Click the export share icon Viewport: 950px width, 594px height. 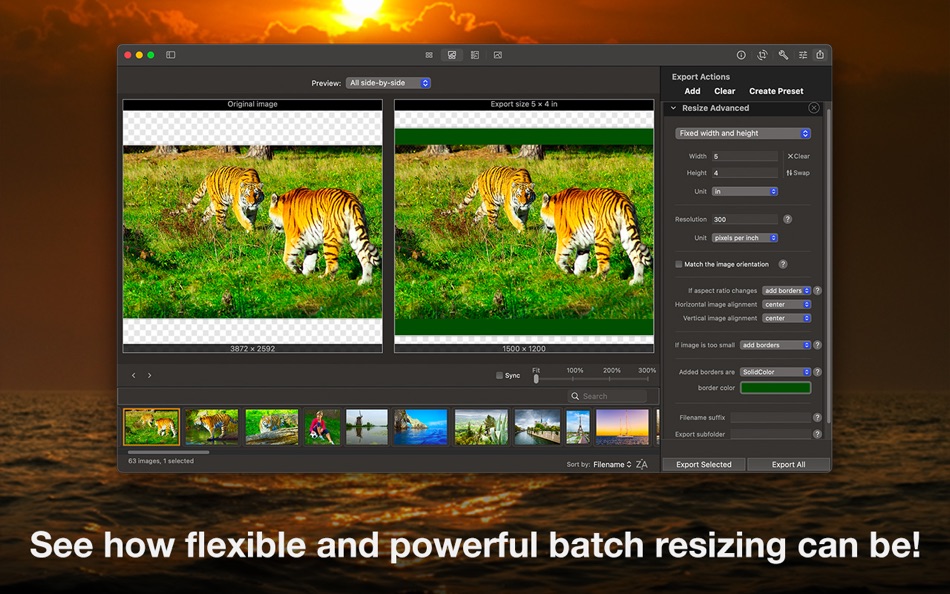tap(820, 55)
